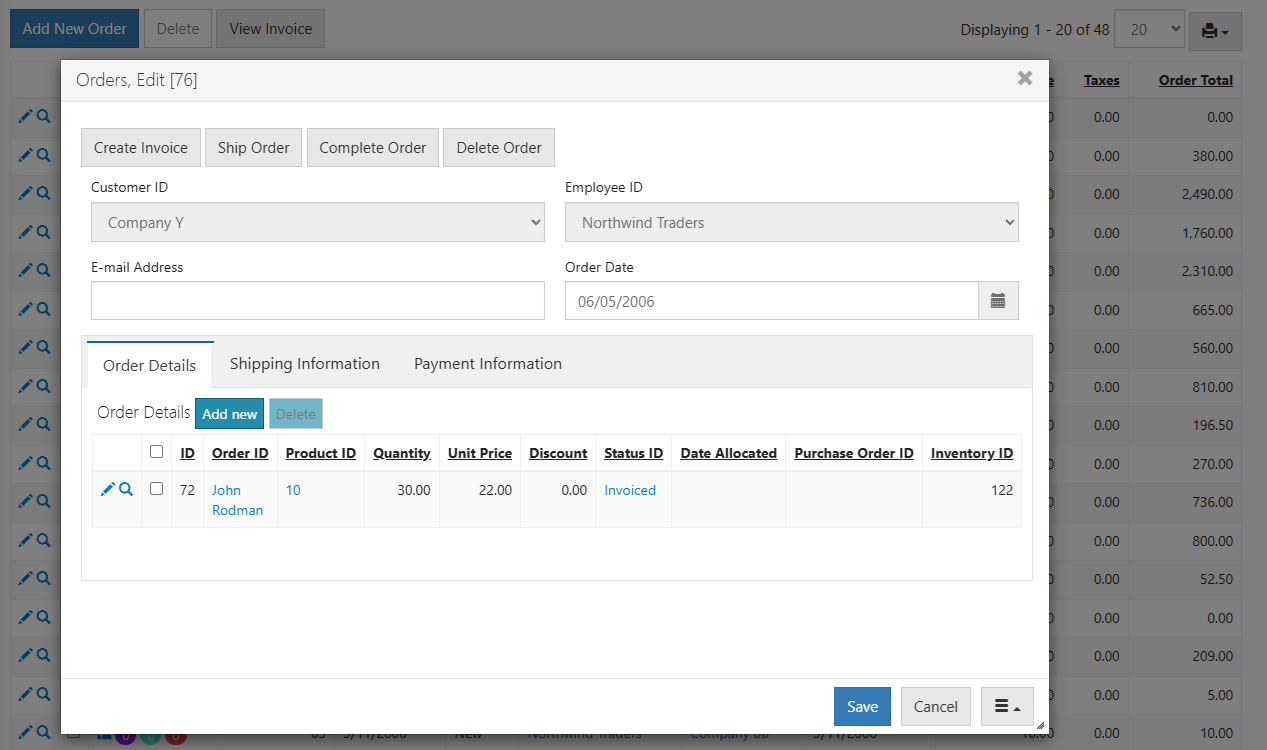Image resolution: width=1267 pixels, height=750 pixels.
Task: Click Add new in Order Details
Action: [230, 414]
